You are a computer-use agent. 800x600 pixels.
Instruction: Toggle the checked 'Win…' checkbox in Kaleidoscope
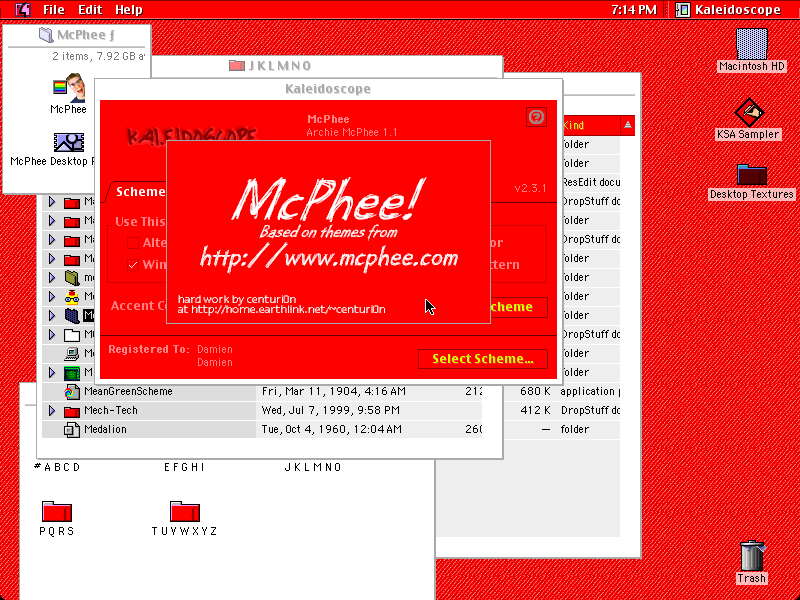click(133, 265)
